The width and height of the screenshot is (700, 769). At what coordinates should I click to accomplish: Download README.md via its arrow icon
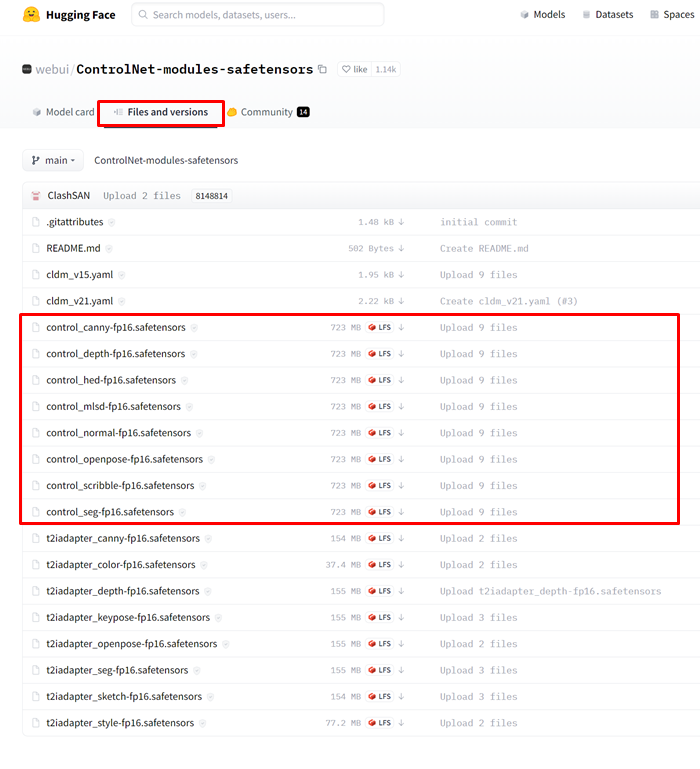pyautogui.click(x=401, y=249)
